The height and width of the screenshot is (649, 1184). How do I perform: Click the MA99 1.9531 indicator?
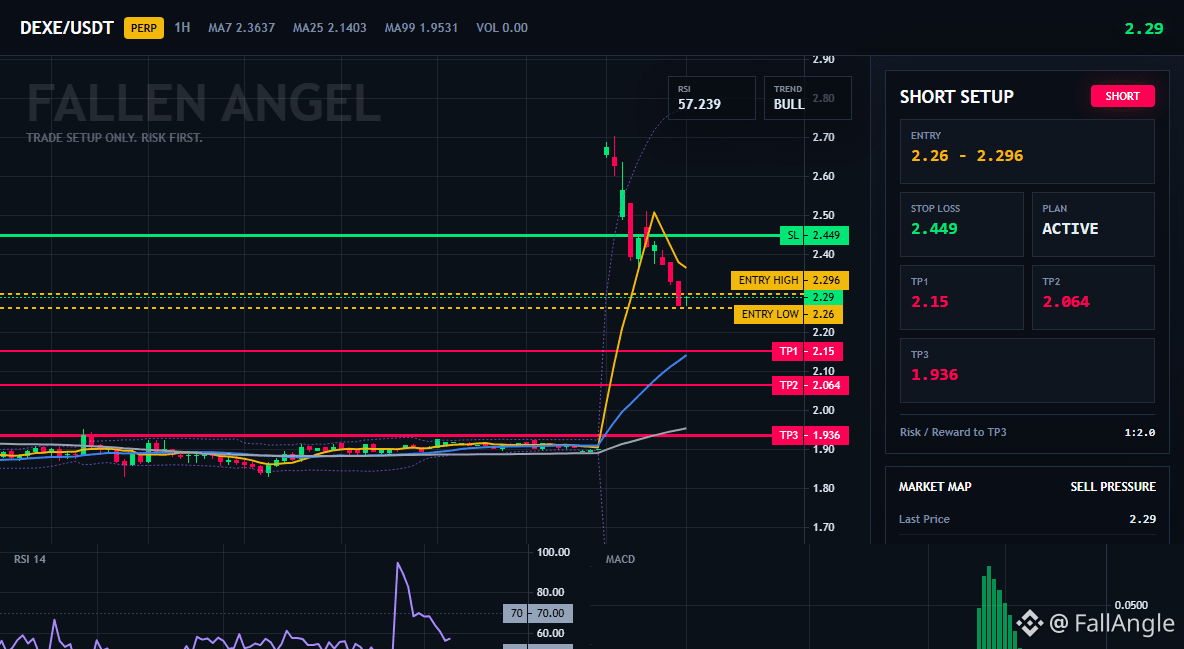point(421,27)
